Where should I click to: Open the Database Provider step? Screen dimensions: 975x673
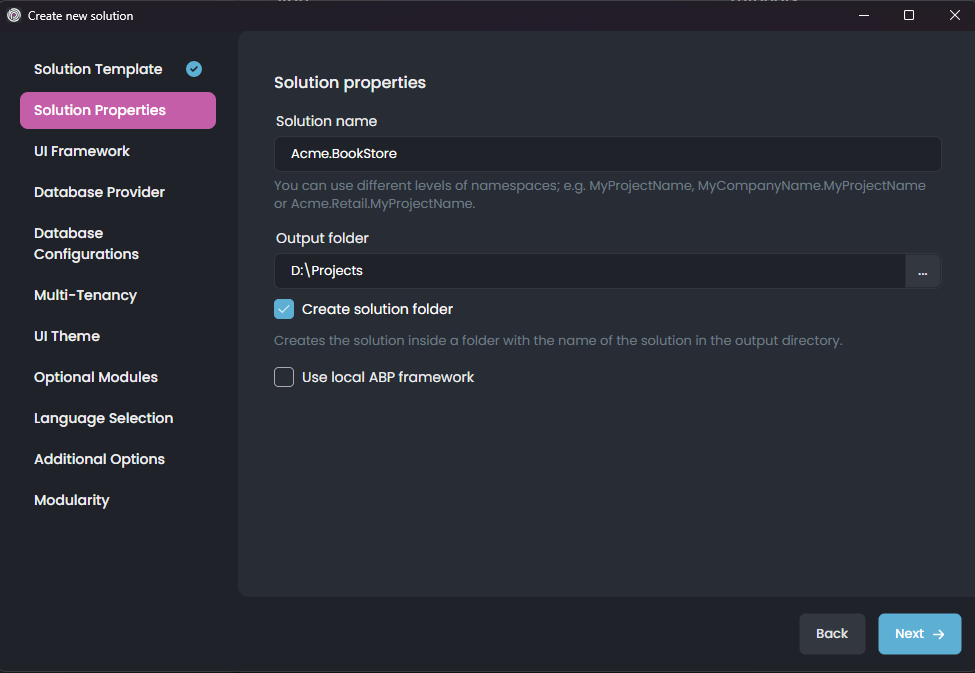pyautogui.click(x=99, y=192)
